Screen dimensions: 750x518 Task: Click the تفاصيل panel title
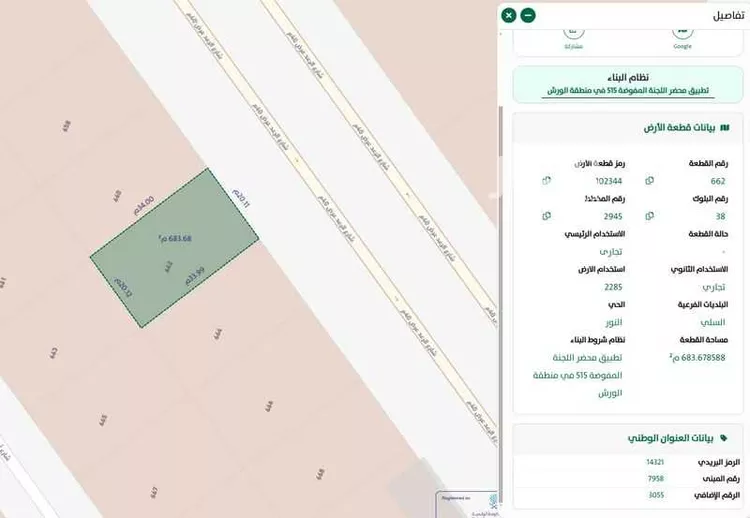[x=728, y=16]
